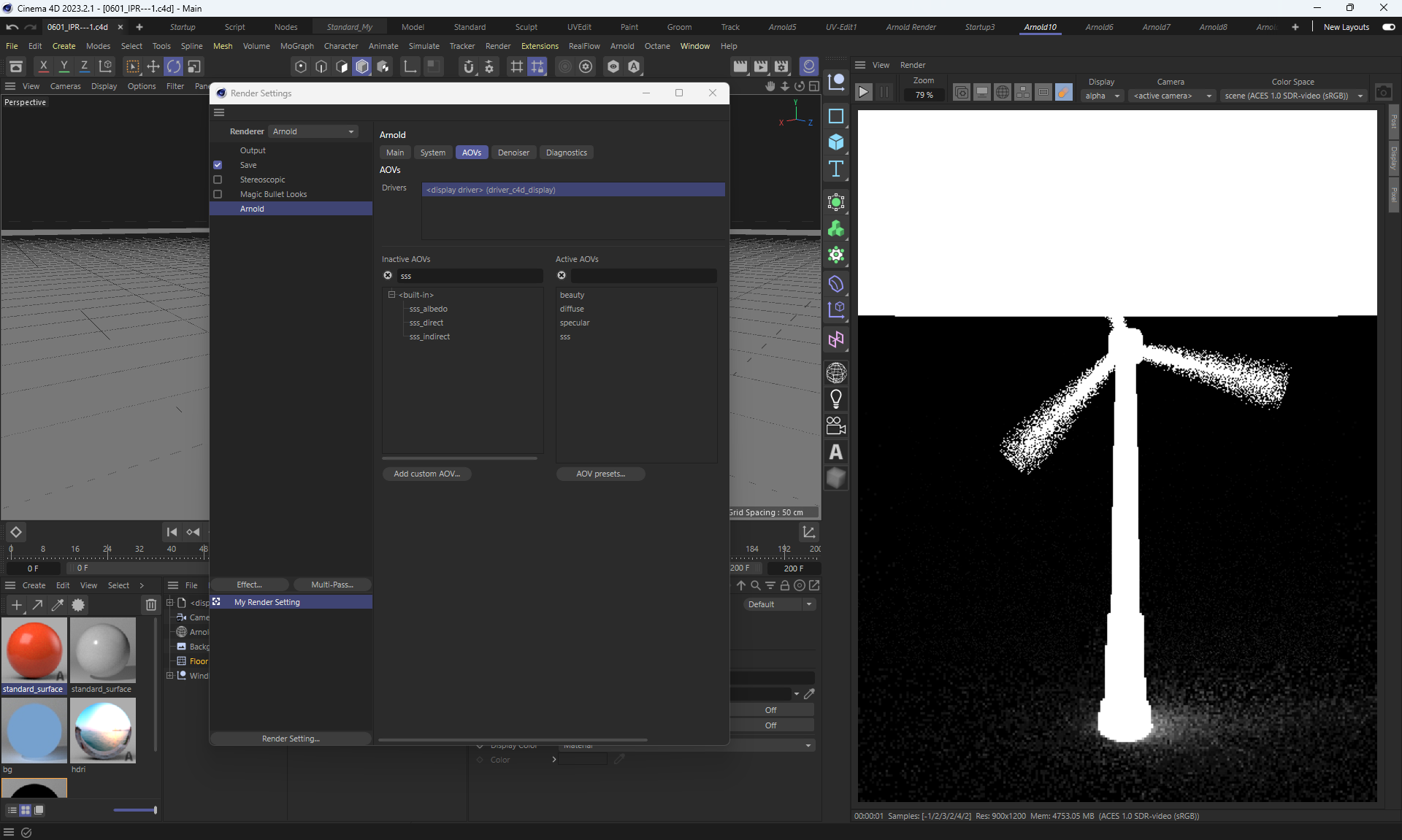Click the snapshot camera icon in IPR
The image size is (1402, 840).
point(1383,93)
